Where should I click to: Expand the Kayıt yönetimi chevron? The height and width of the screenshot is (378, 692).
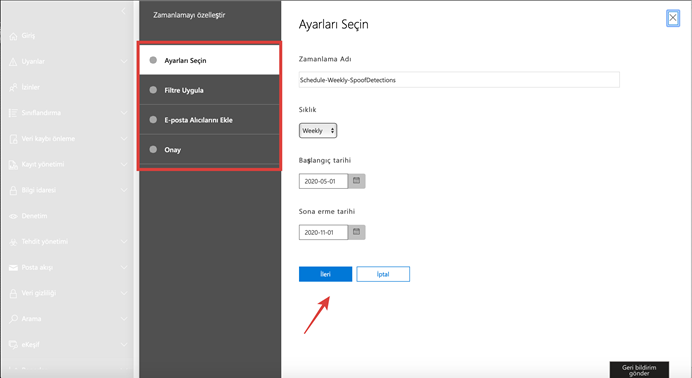(x=124, y=164)
